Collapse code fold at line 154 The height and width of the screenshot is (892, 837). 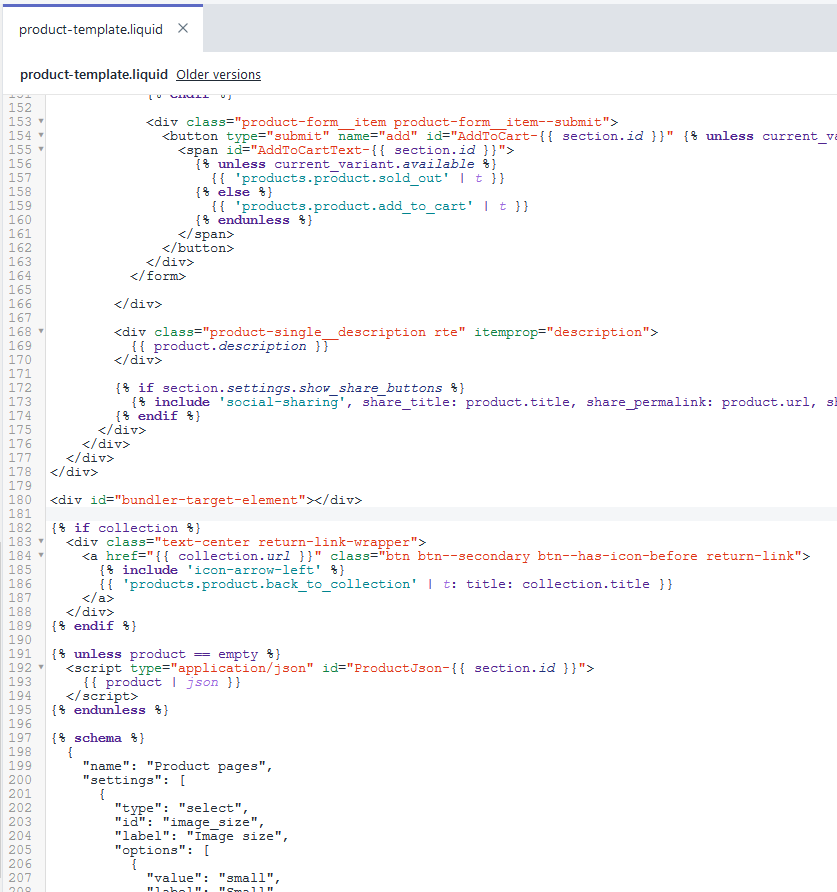[x=41, y=135]
